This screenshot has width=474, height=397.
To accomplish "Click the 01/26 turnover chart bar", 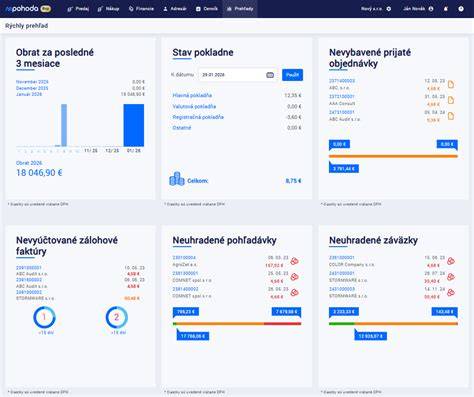I will click(x=134, y=125).
